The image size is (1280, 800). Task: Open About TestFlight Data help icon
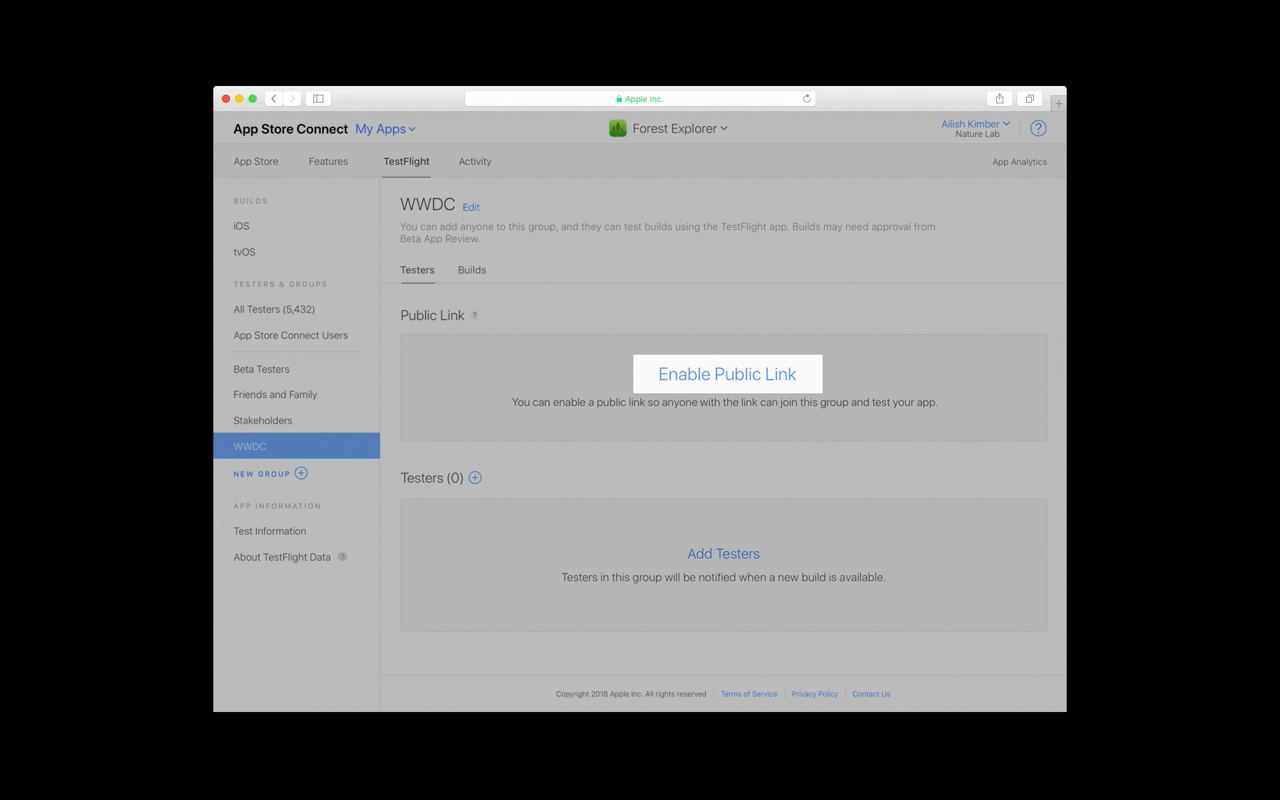coord(342,557)
